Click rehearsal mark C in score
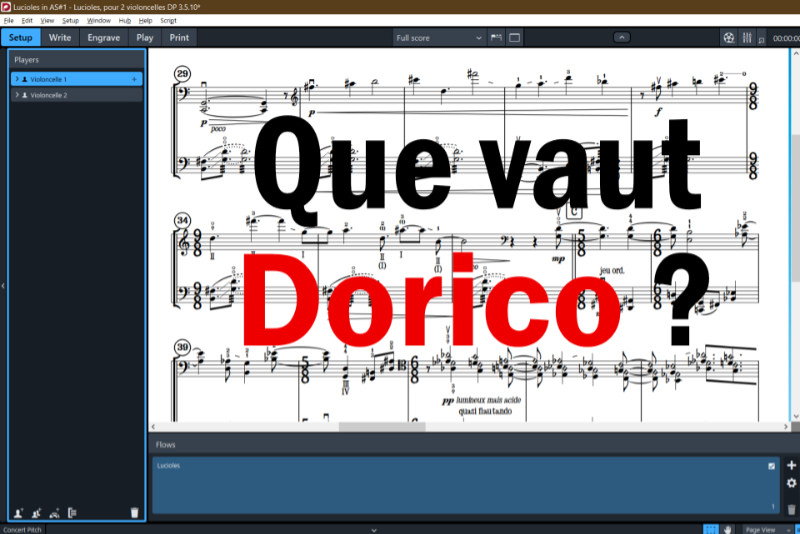 (x=574, y=210)
